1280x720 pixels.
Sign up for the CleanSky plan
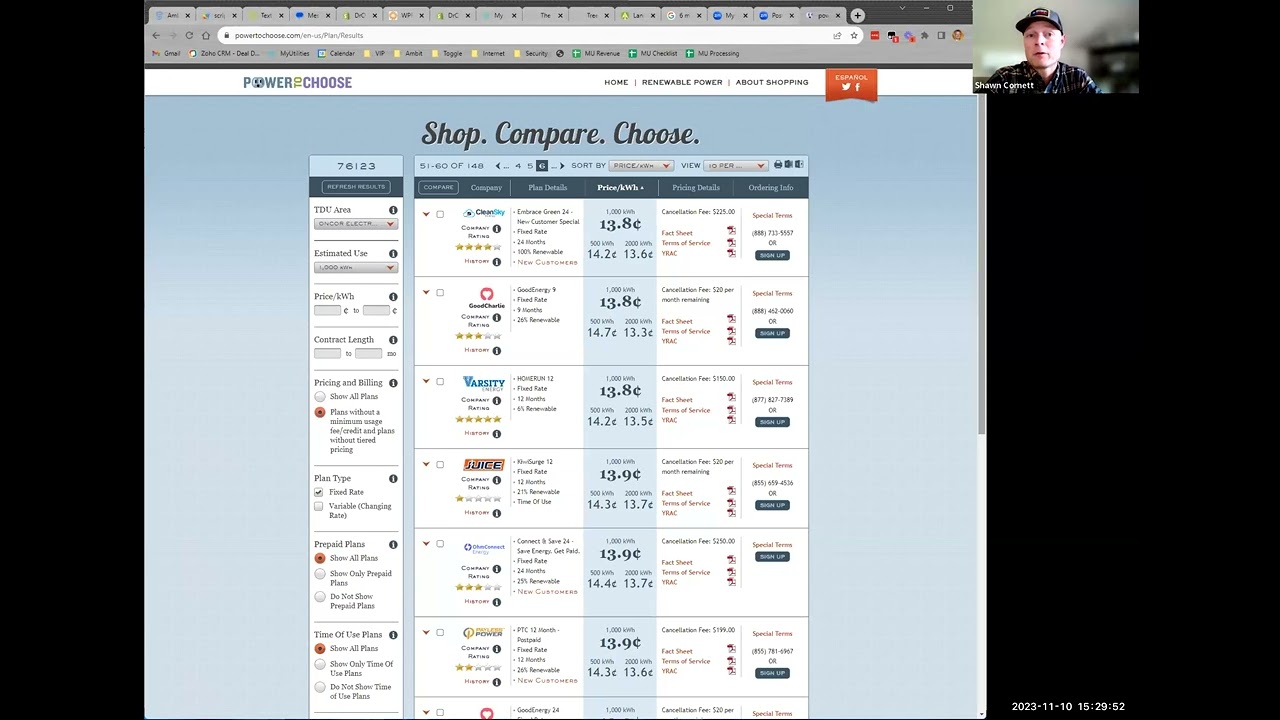click(772, 255)
